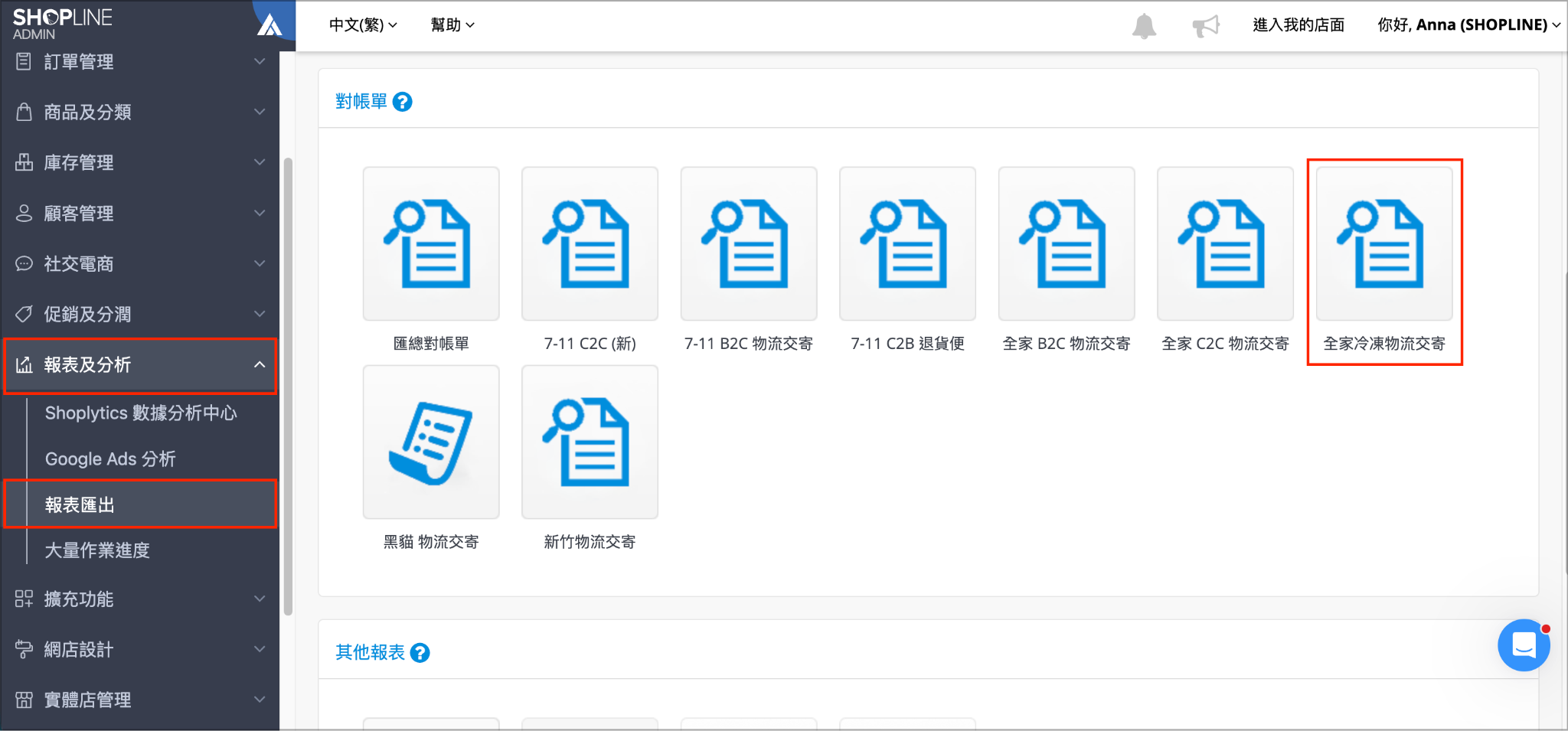Click the 網店設計 paint roller icon
Viewport: 1568px width, 731px height.
(24, 649)
